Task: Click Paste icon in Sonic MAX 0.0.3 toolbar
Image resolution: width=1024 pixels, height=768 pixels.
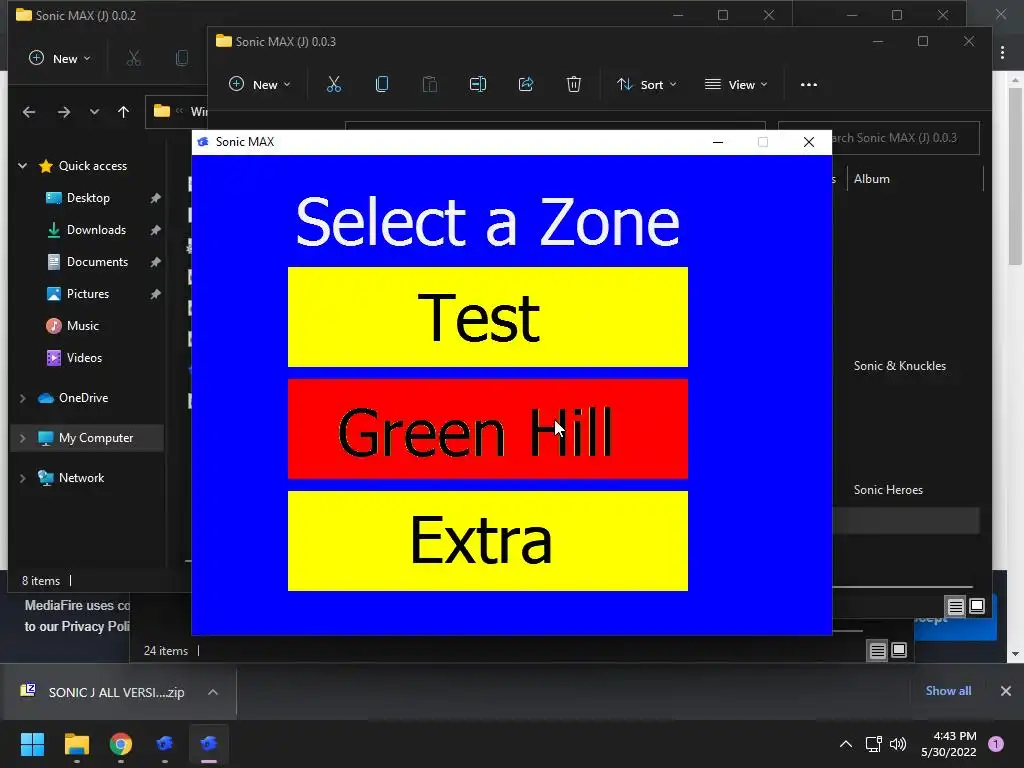Action: coord(430,84)
